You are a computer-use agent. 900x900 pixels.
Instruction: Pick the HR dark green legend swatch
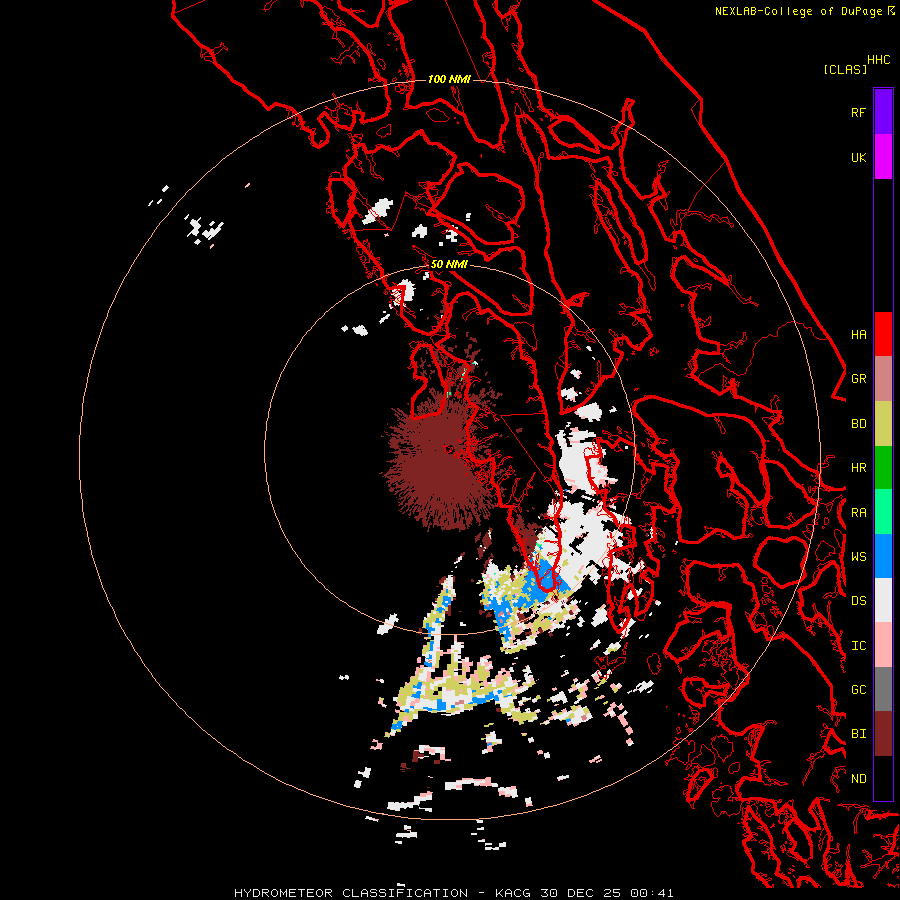(883, 468)
